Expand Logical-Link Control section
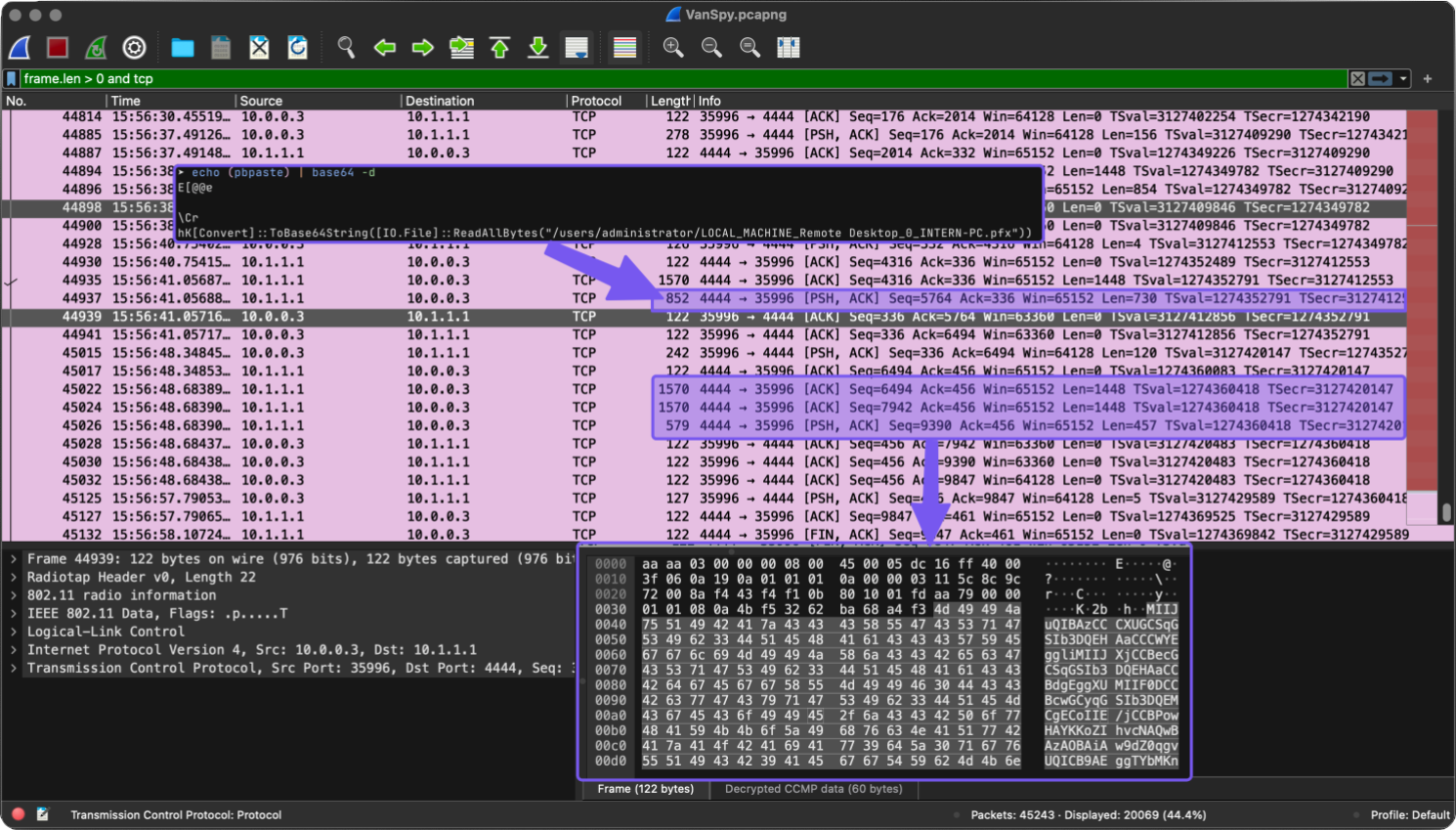Image resolution: width=1456 pixels, height=830 pixels. 14,632
